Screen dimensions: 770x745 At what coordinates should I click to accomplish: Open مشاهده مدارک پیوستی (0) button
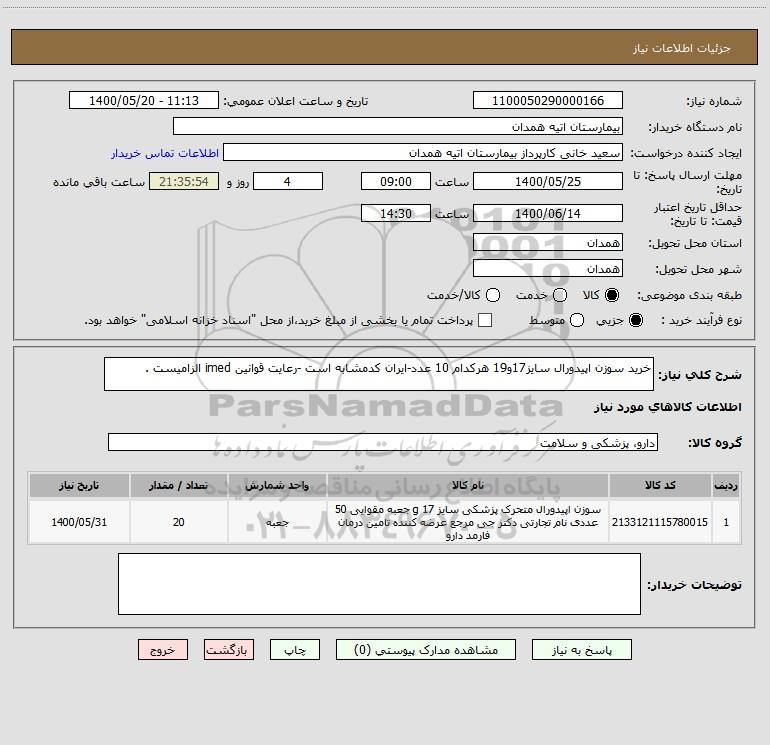(x=426, y=650)
